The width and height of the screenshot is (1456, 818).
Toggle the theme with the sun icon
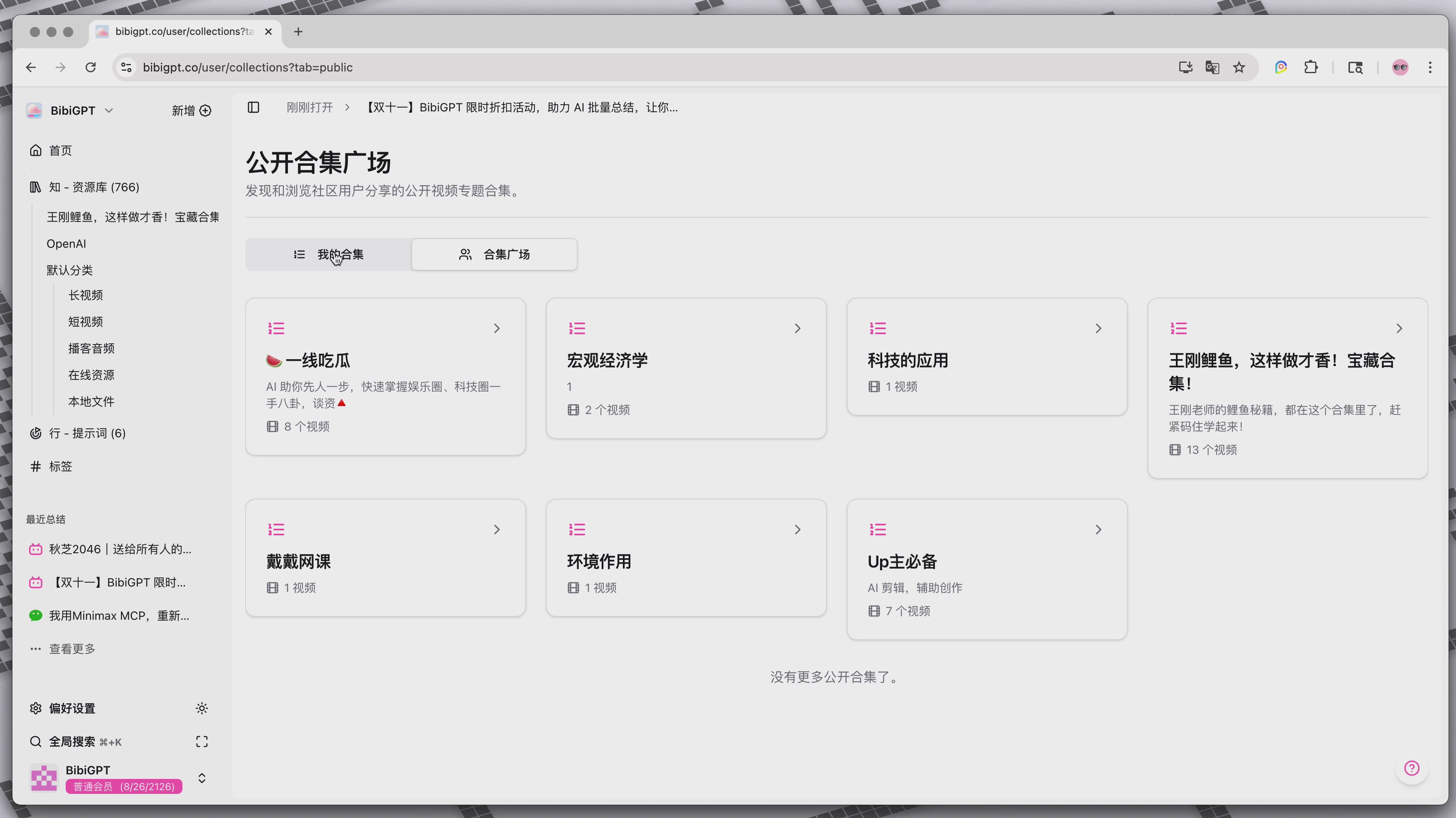202,708
